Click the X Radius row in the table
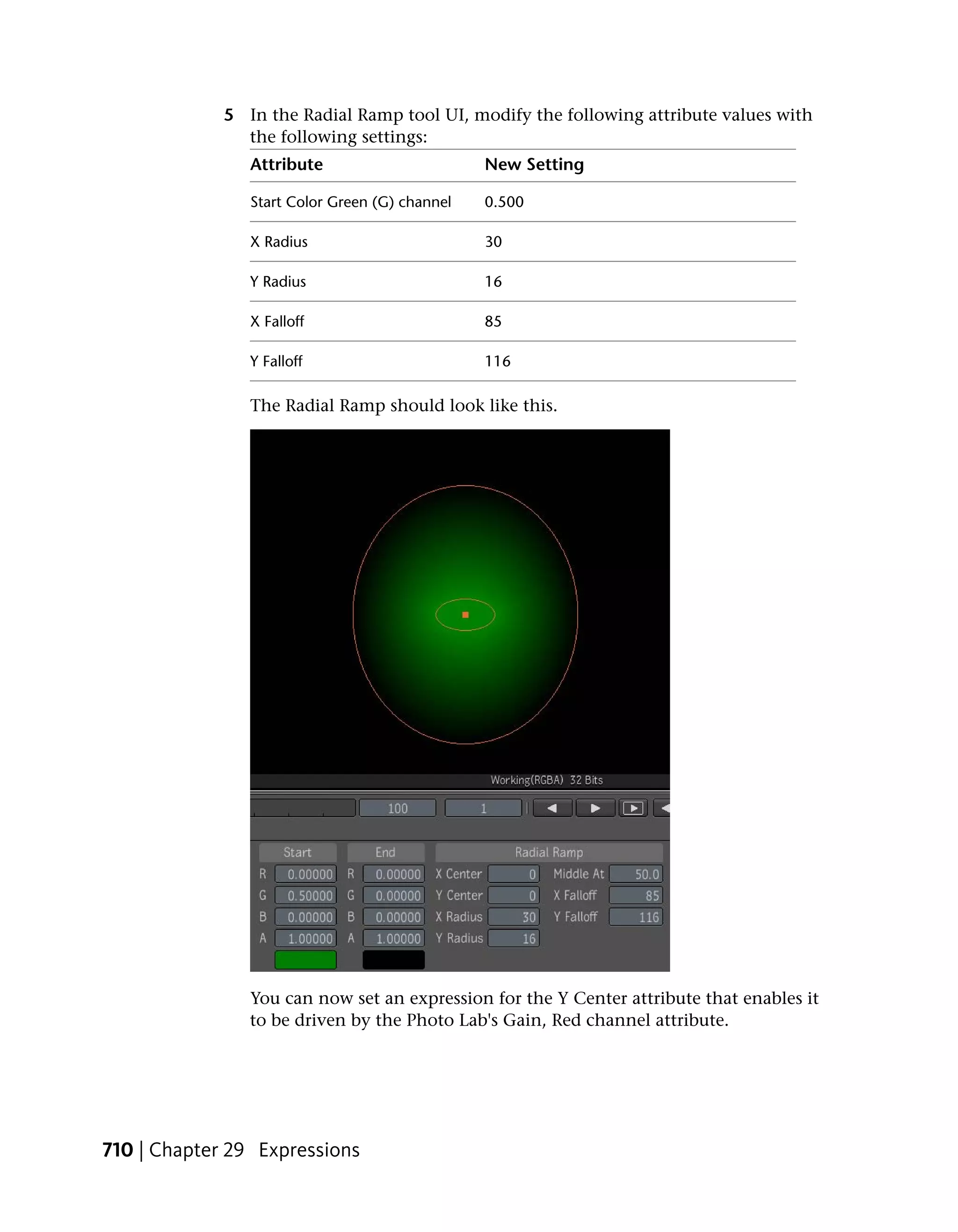958x1232 pixels. (x=523, y=241)
